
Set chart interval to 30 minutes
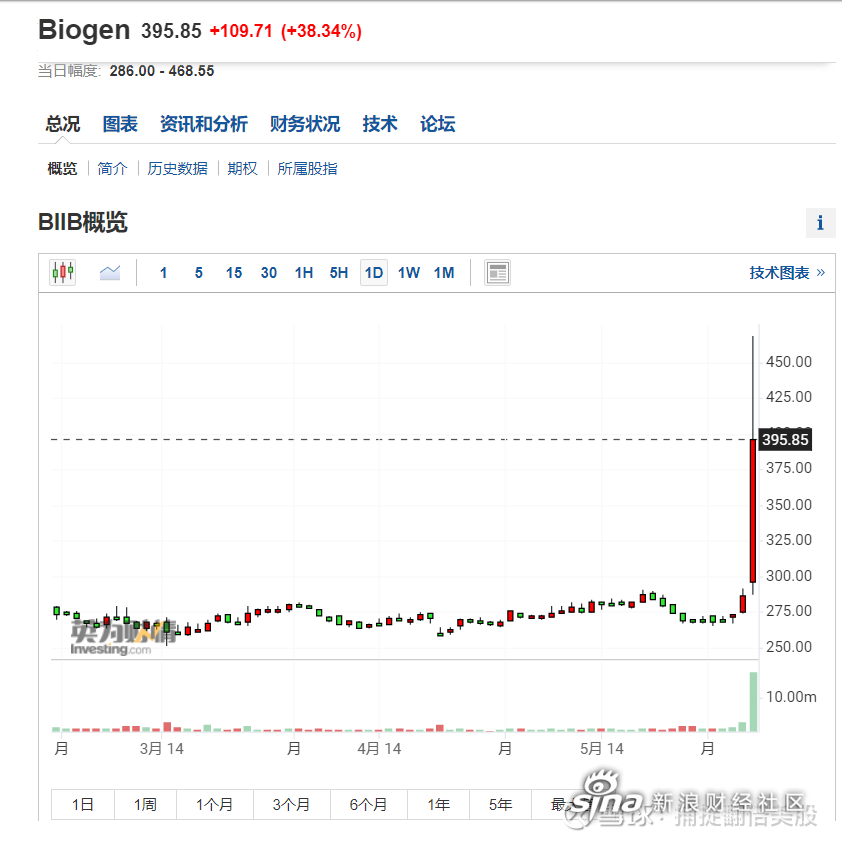tap(268, 273)
